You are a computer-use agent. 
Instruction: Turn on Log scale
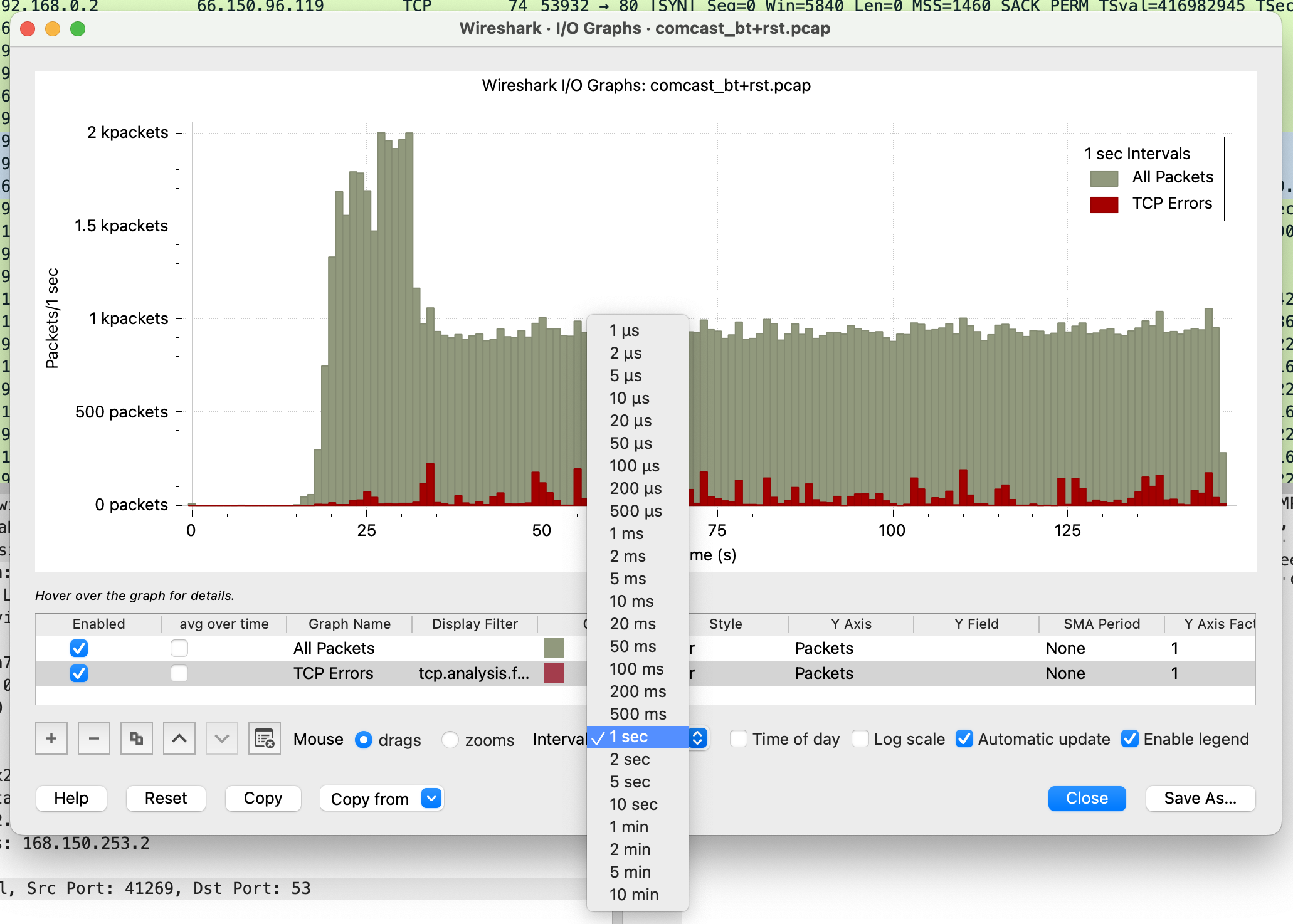[x=860, y=739]
